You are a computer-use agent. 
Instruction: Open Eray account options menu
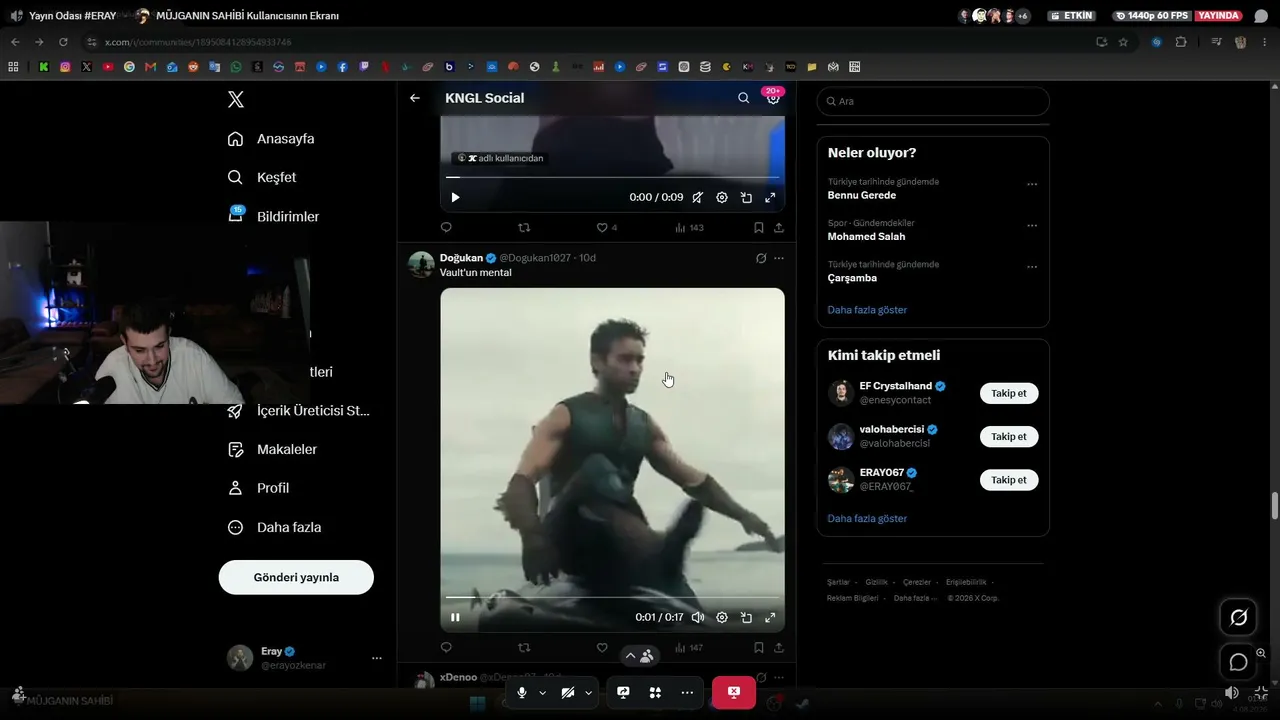click(x=377, y=658)
